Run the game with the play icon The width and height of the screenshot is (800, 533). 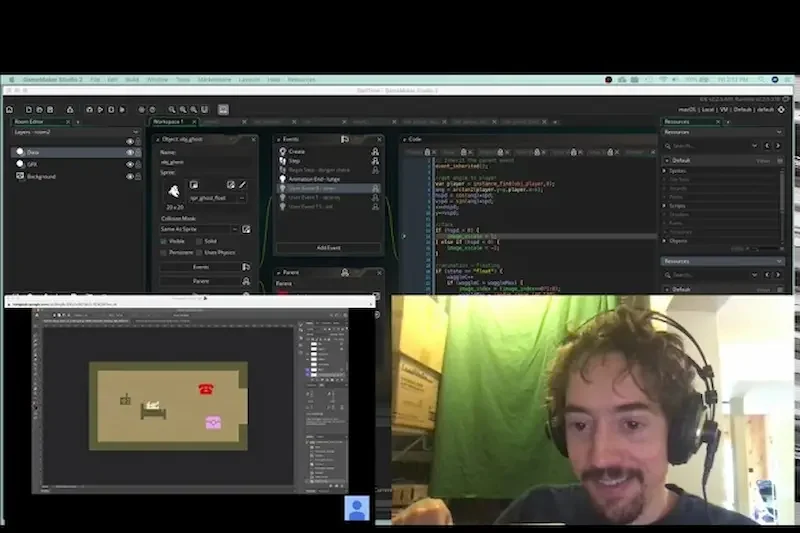(x=101, y=110)
